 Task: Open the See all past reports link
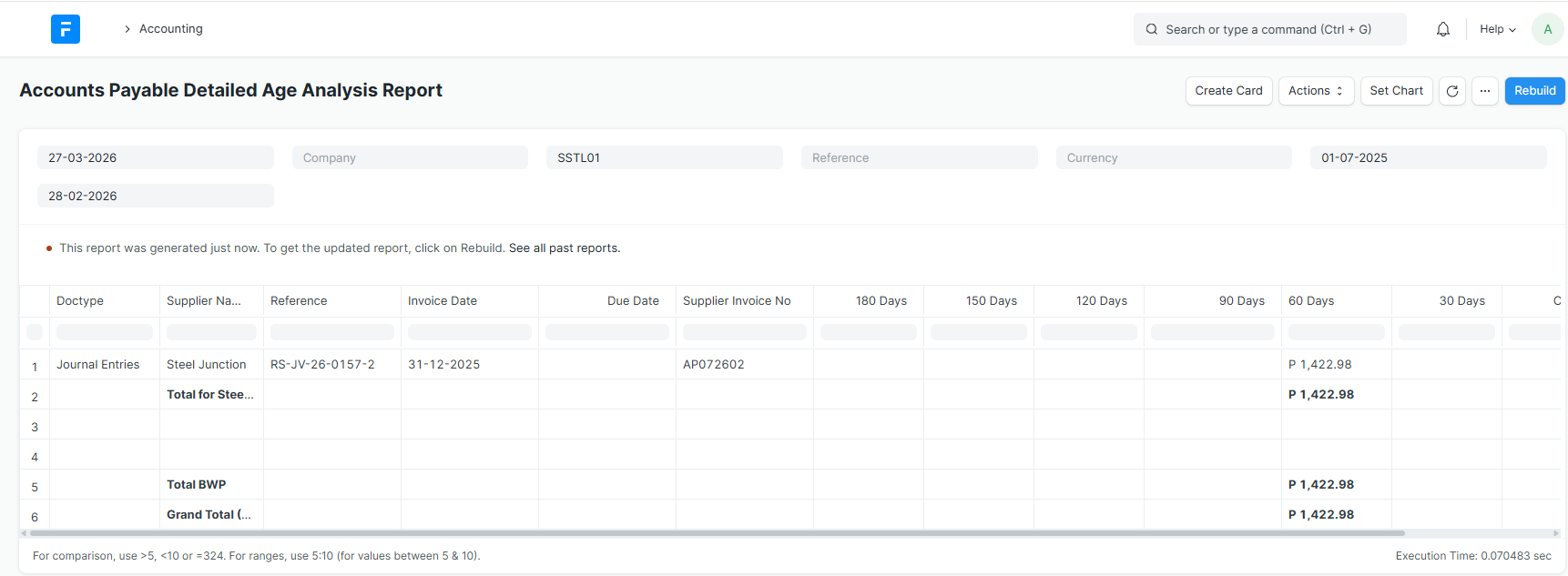pyautogui.click(x=565, y=248)
